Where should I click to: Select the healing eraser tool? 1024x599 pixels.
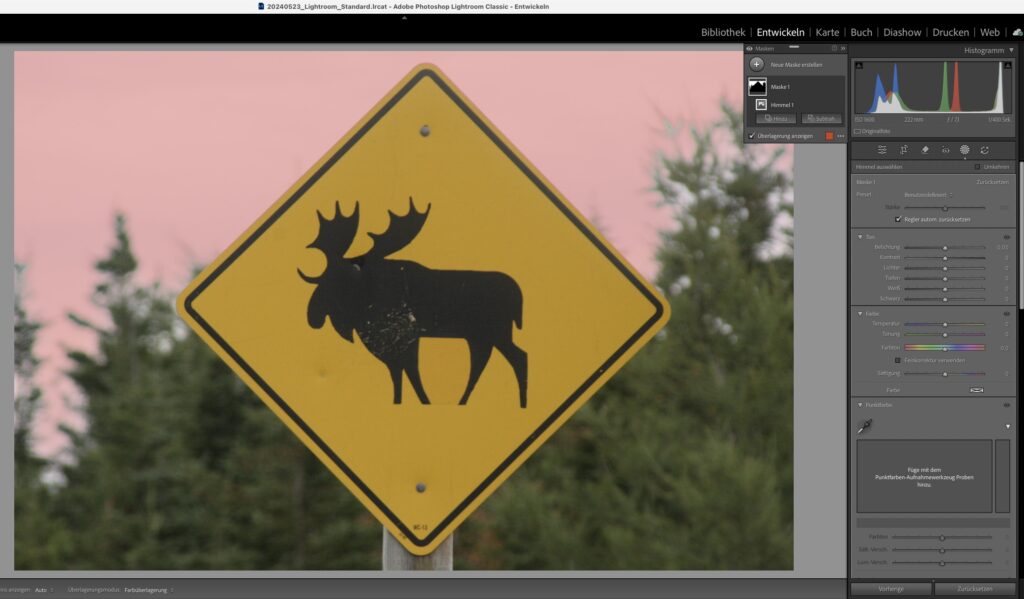pos(924,150)
